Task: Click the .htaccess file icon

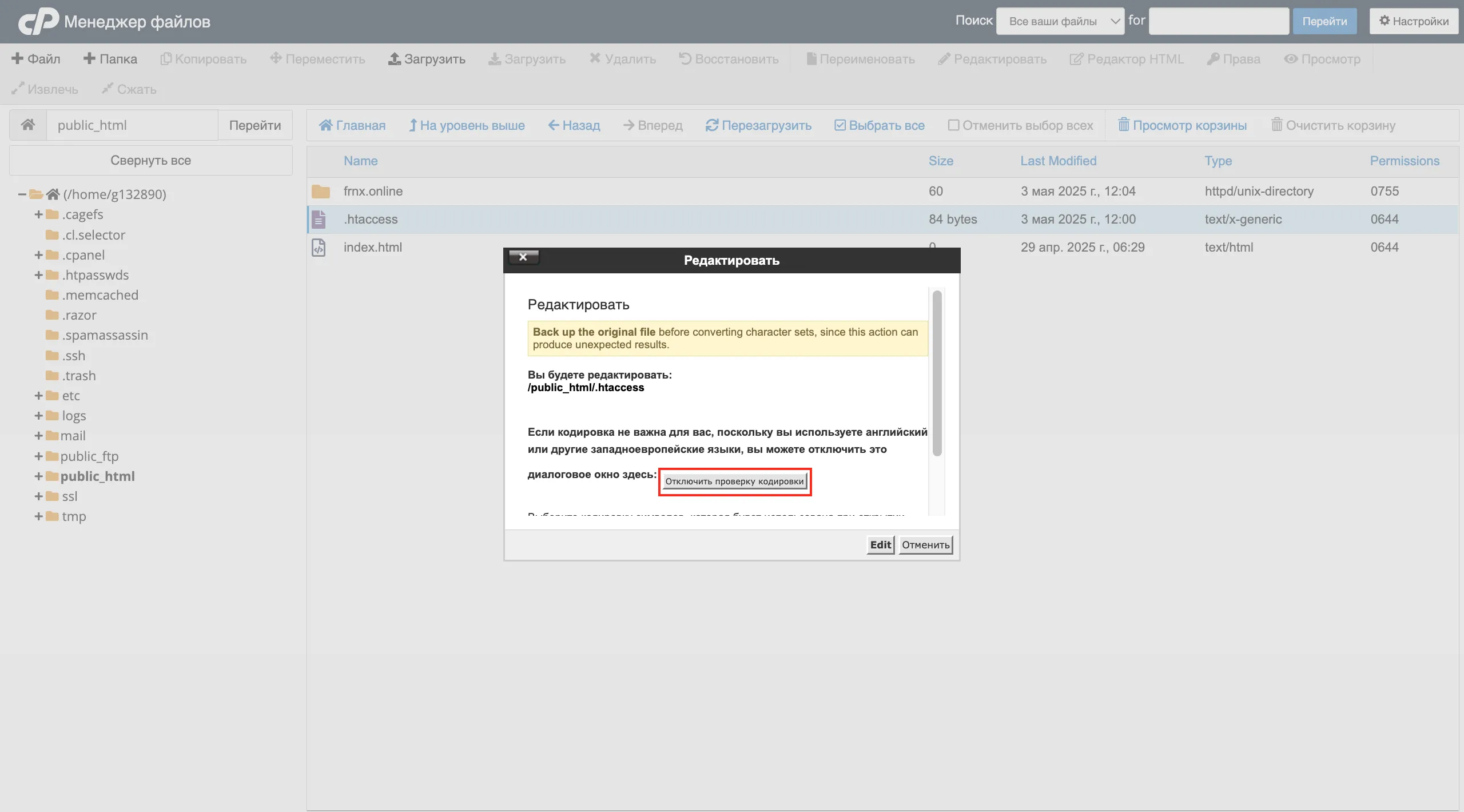Action: (319, 219)
